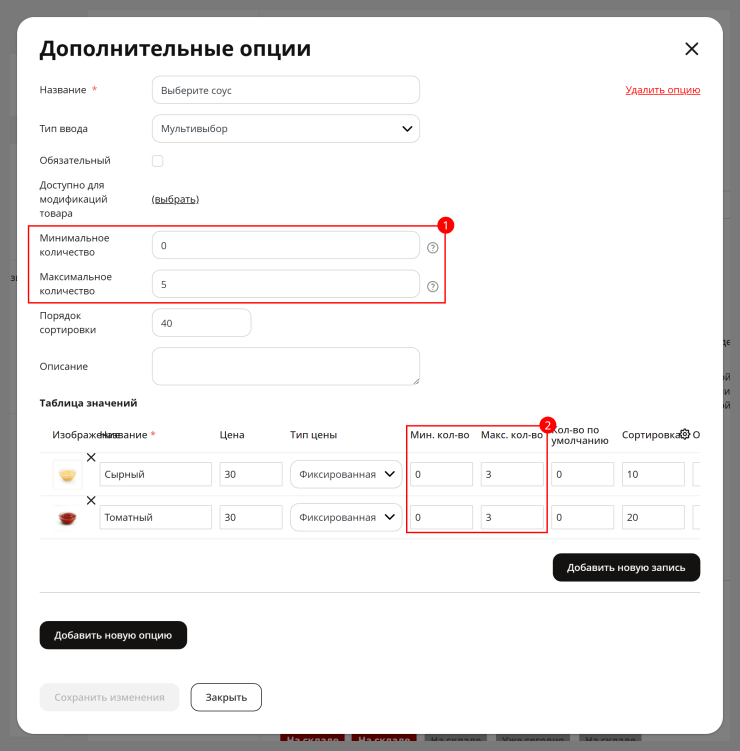The width and height of the screenshot is (740, 751).
Task: Edit Мин. кол-во field for Сырный
Action: [441, 474]
